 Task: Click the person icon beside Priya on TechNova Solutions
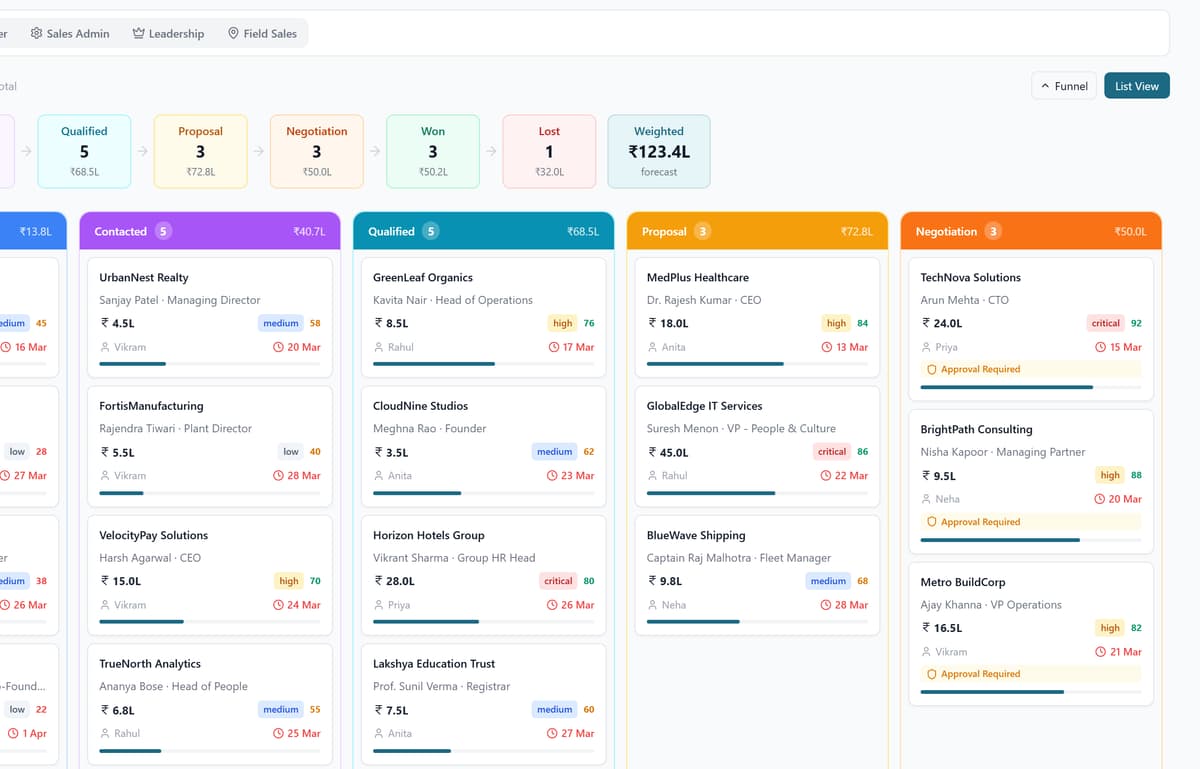click(927, 347)
